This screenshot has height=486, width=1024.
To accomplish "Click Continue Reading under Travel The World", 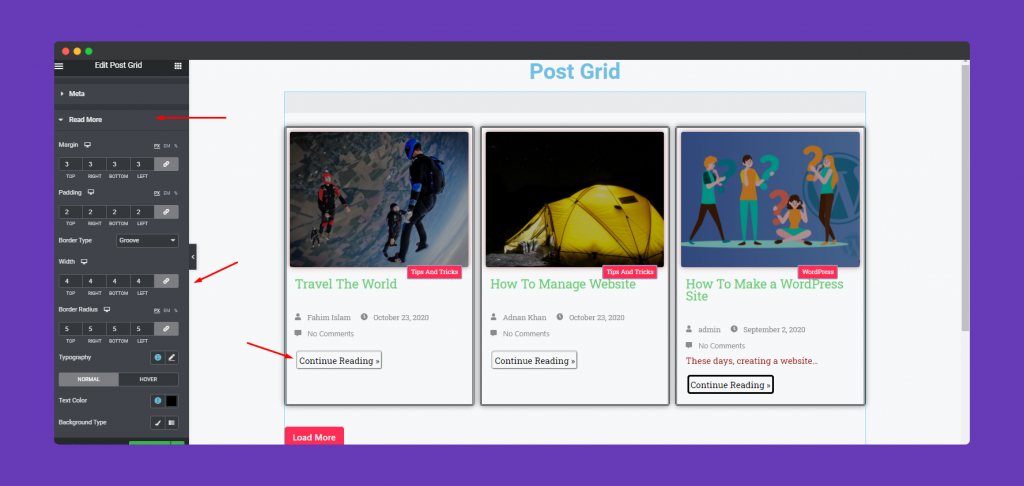I will tap(339, 361).
